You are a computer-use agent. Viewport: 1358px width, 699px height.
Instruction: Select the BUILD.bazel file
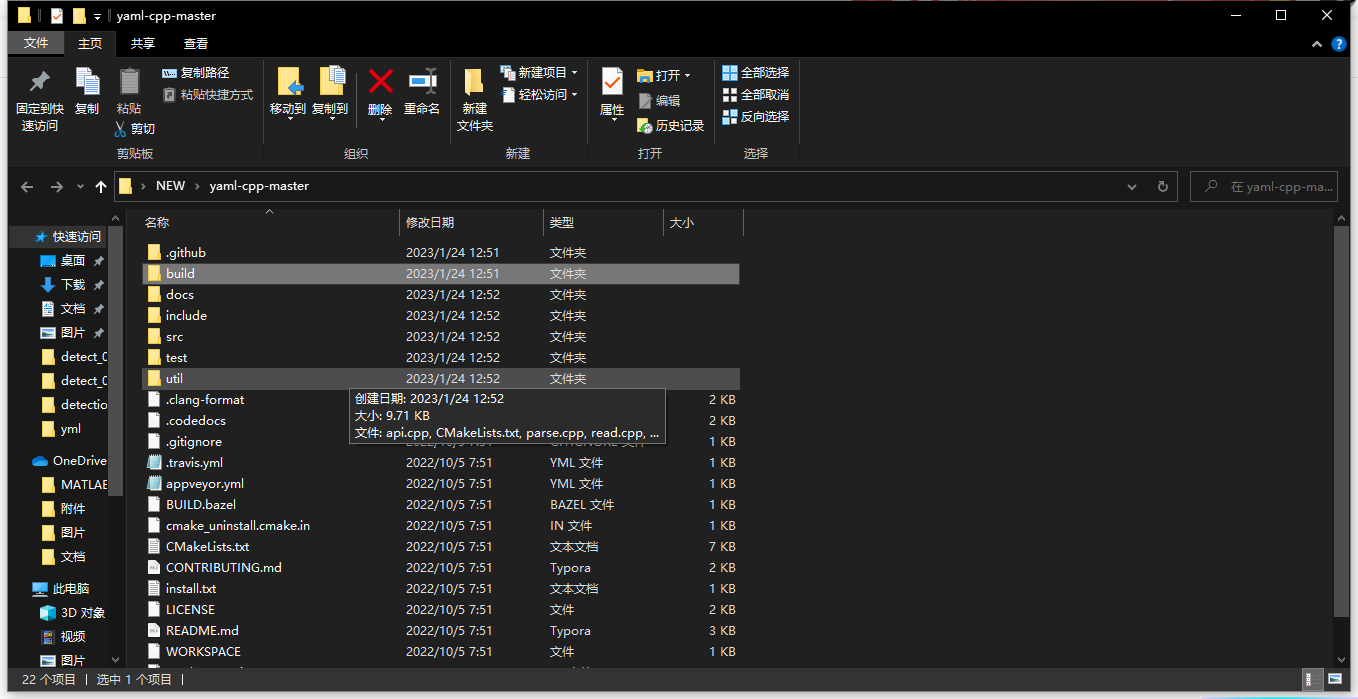click(441, 505)
